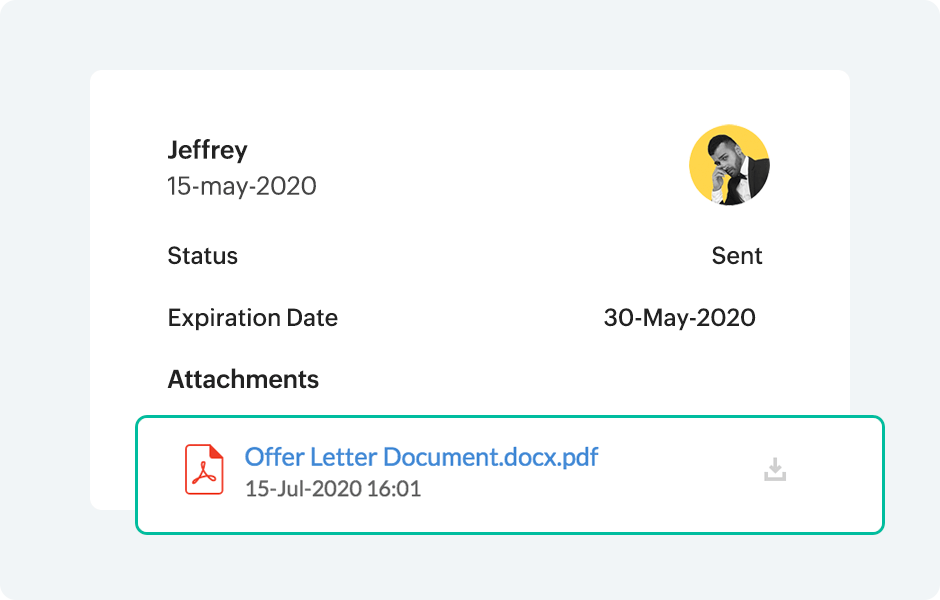This screenshot has width=940, height=600.
Task: Click the Sent status value
Action: (x=737, y=256)
